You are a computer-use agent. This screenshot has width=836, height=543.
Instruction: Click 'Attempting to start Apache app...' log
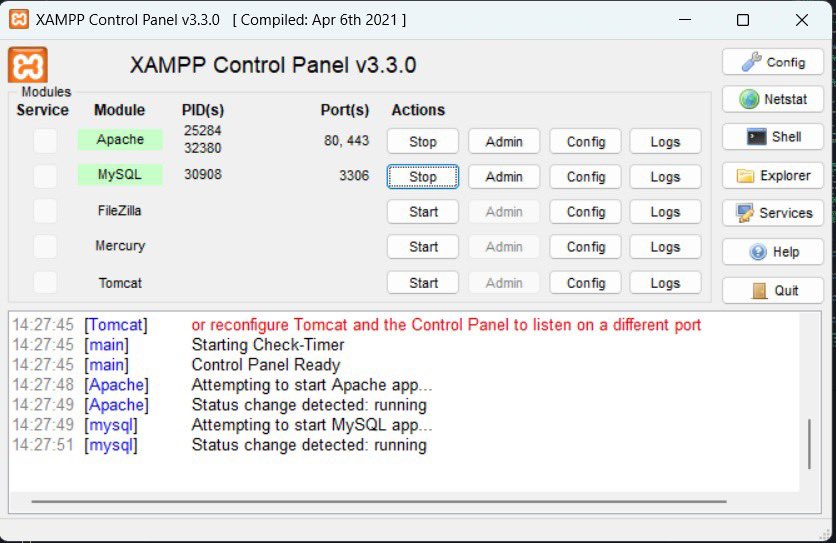(x=312, y=385)
